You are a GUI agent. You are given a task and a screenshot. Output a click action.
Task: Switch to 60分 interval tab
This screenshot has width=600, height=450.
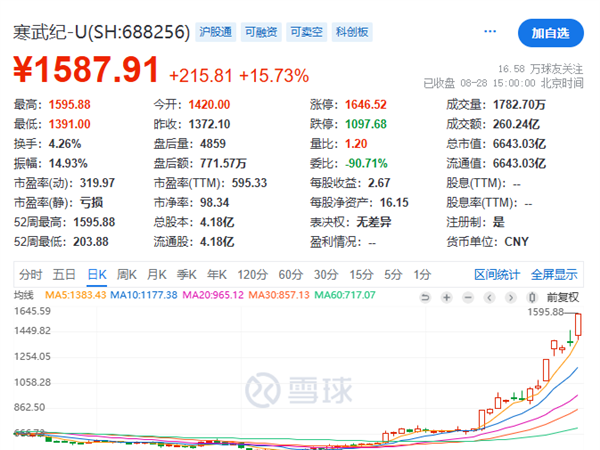(291, 274)
